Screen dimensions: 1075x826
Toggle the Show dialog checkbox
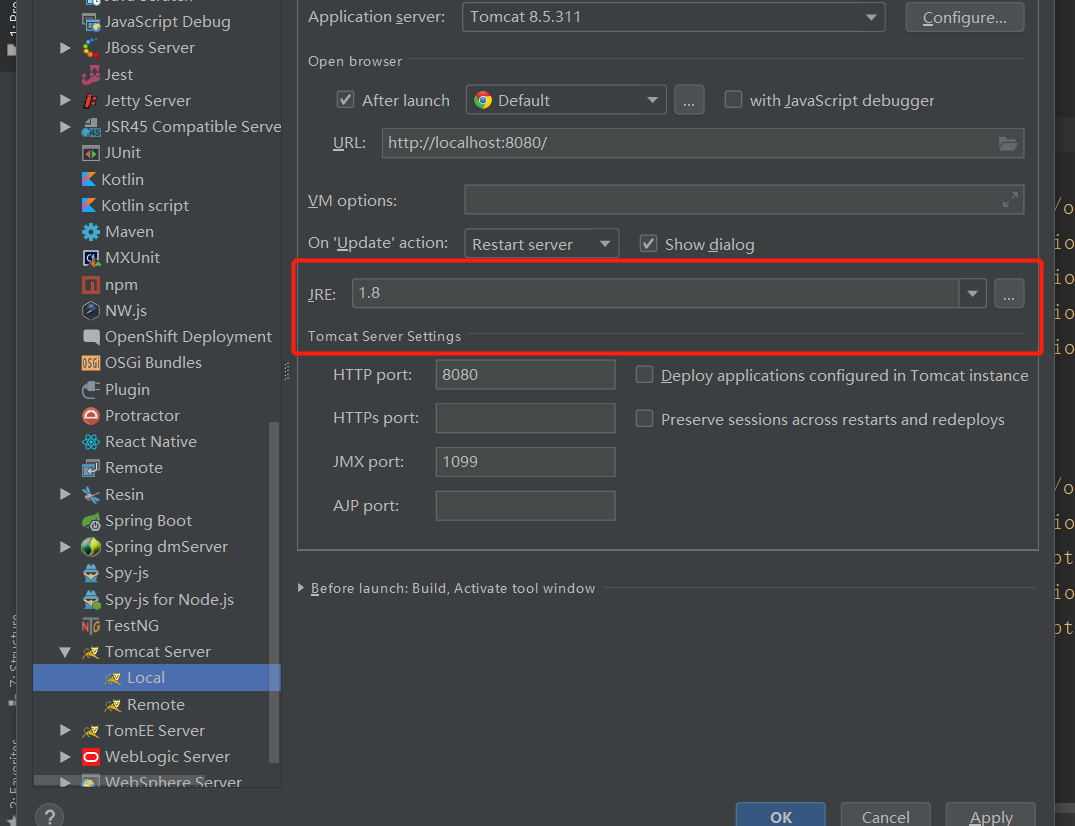tap(648, 244)
